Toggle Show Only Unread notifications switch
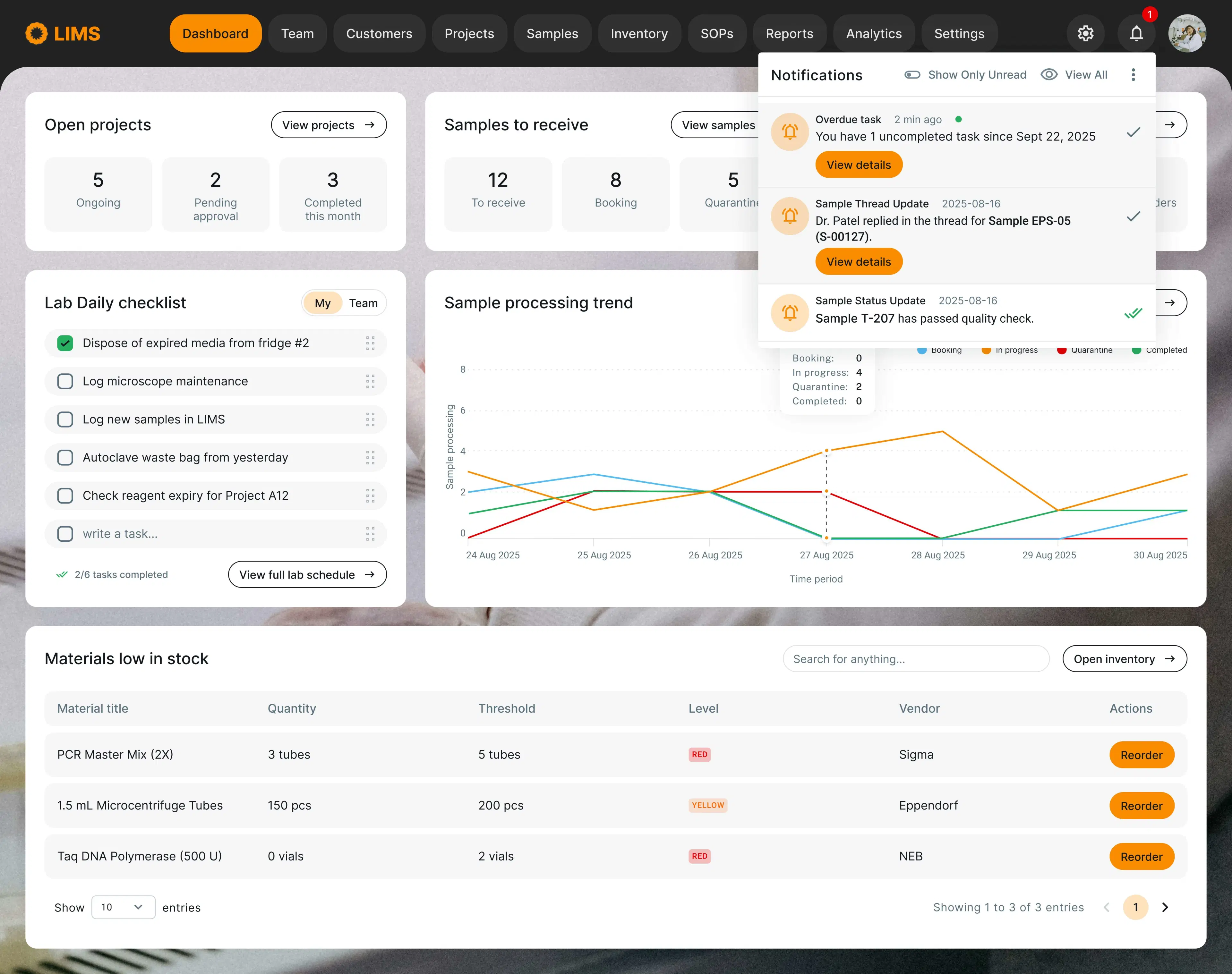 pyautogui.click(x=912, y=75)
